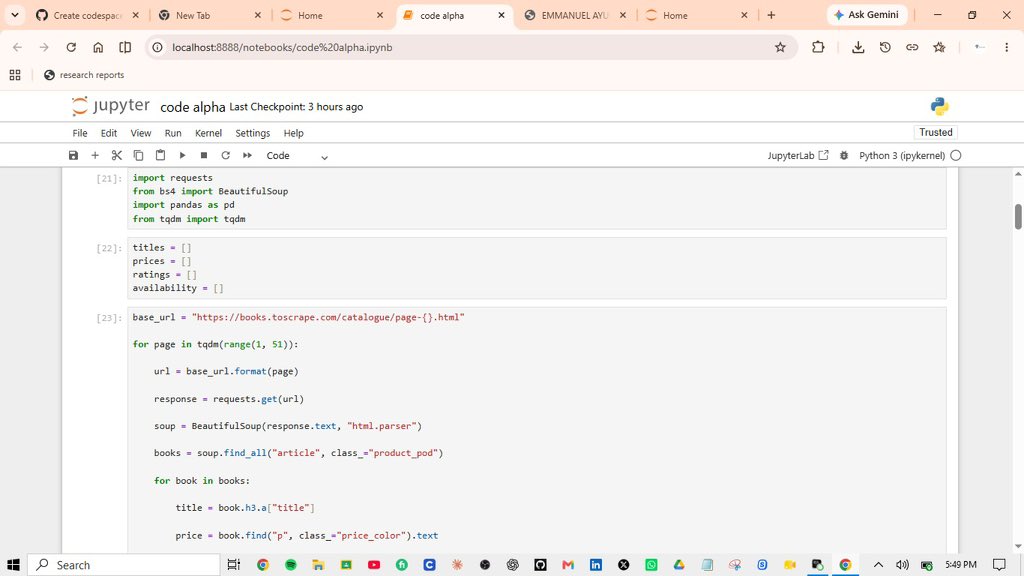The width and height of the screenshot is (1024, 576).
Task: Rename notebook by clicking code alpha title
Action: pos(193,106)
